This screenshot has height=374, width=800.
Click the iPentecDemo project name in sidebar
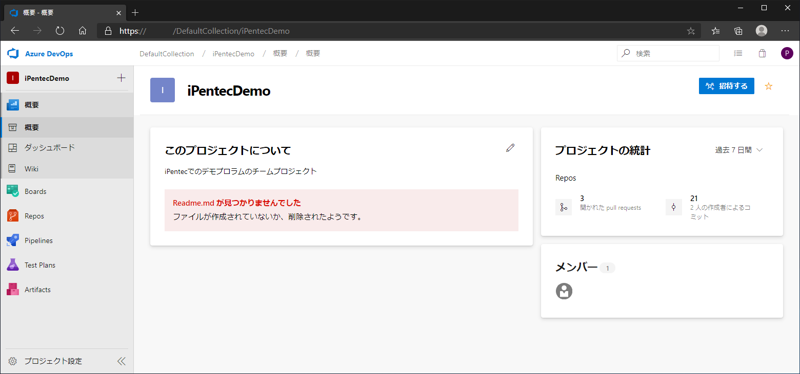[x=47, y=79]
